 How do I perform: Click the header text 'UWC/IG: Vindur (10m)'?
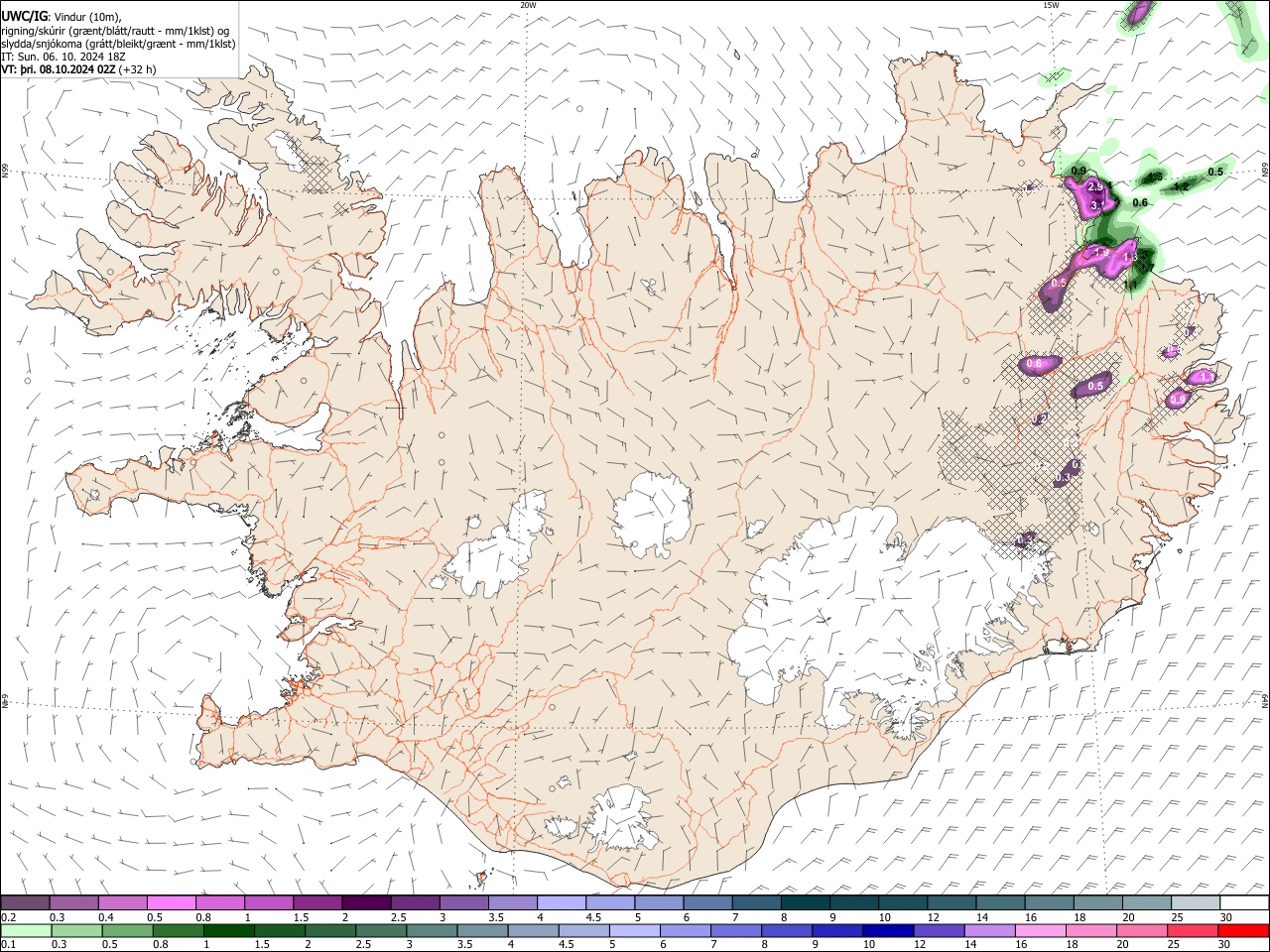pos(62,17)
